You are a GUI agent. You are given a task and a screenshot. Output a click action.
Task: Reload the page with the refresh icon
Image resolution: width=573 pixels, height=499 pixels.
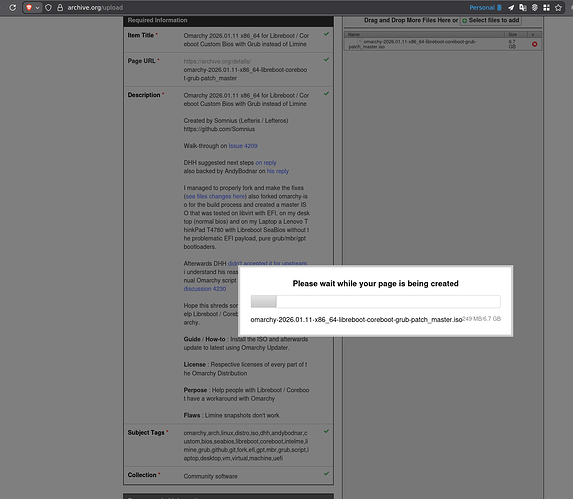tap(12, 7)
